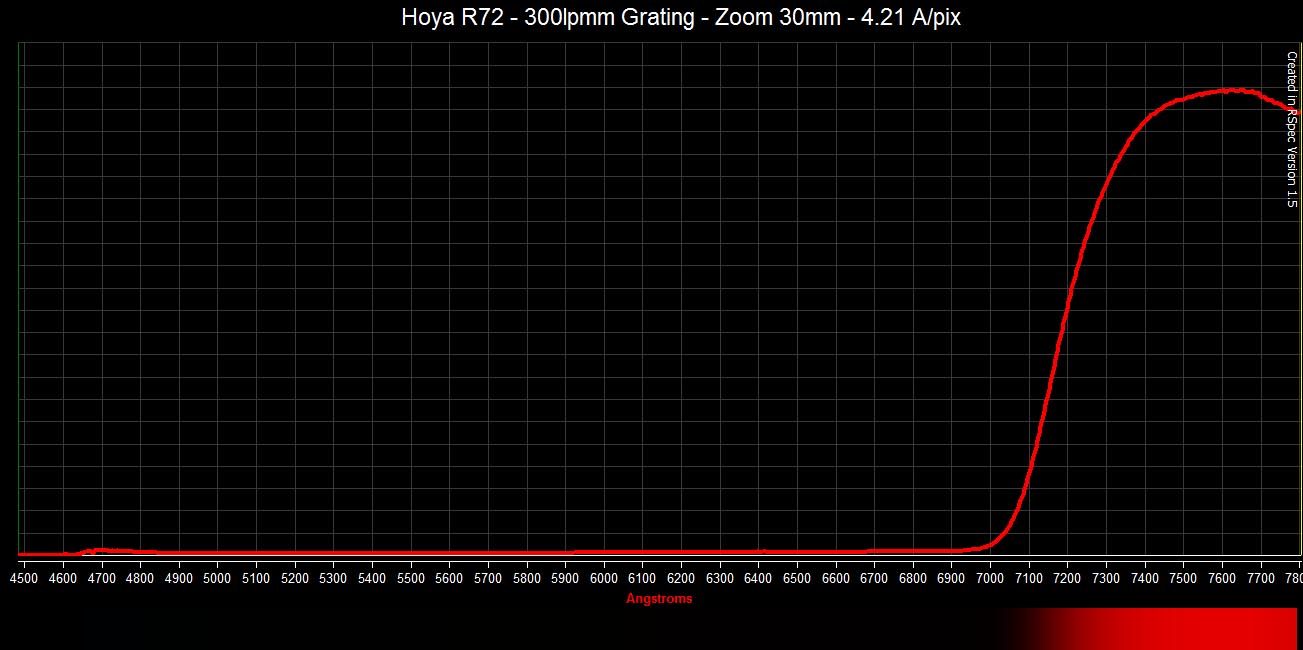Click the 4500 tick label on x-axis

(x=24, y=578)
